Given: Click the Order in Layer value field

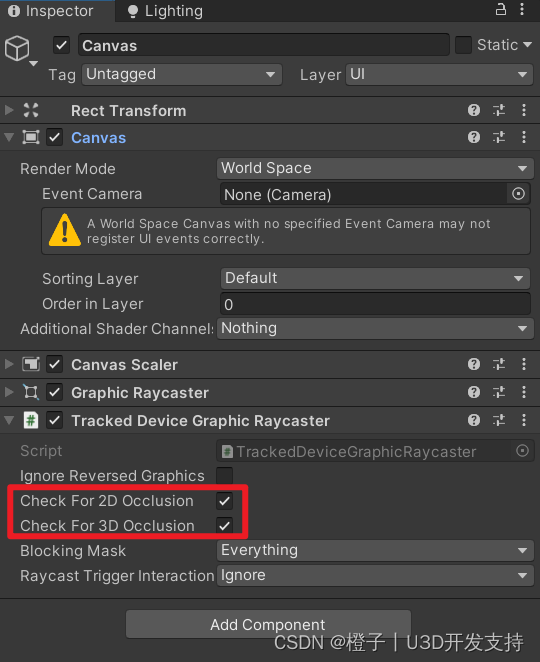Looking at the screenshot, I should pos(375,304).
